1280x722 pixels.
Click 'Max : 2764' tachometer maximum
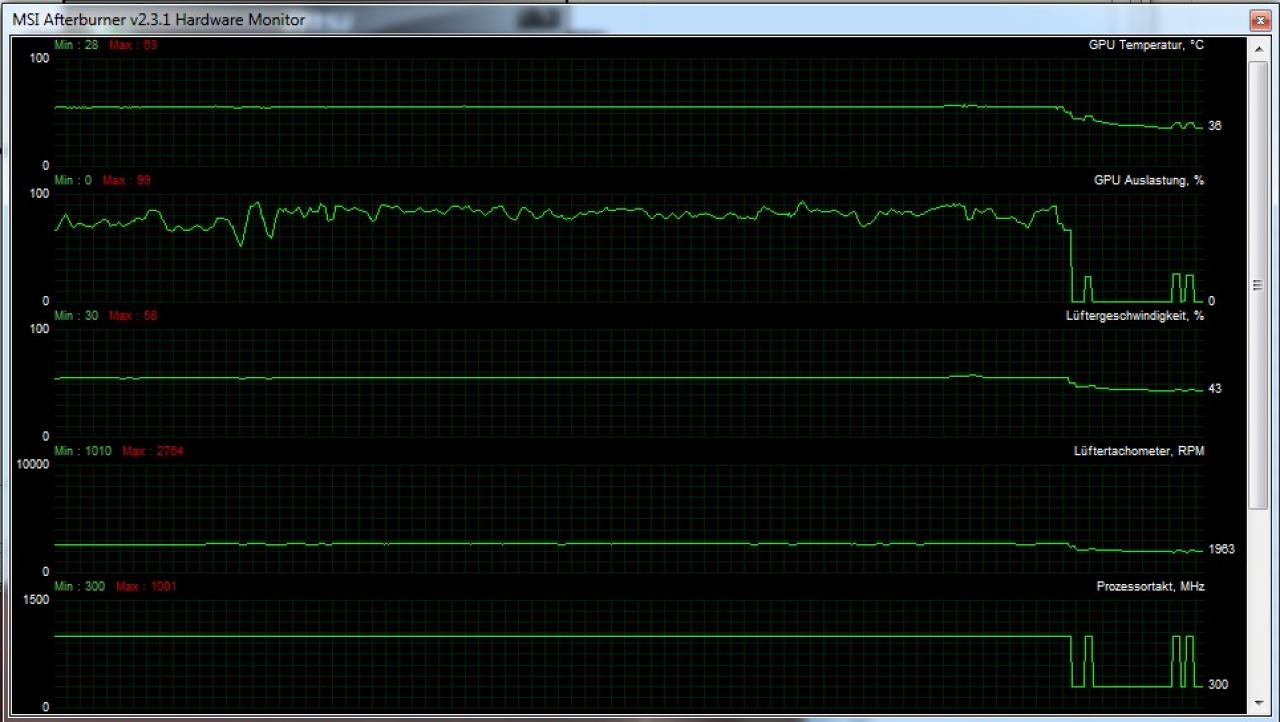(x=152, y=451)
